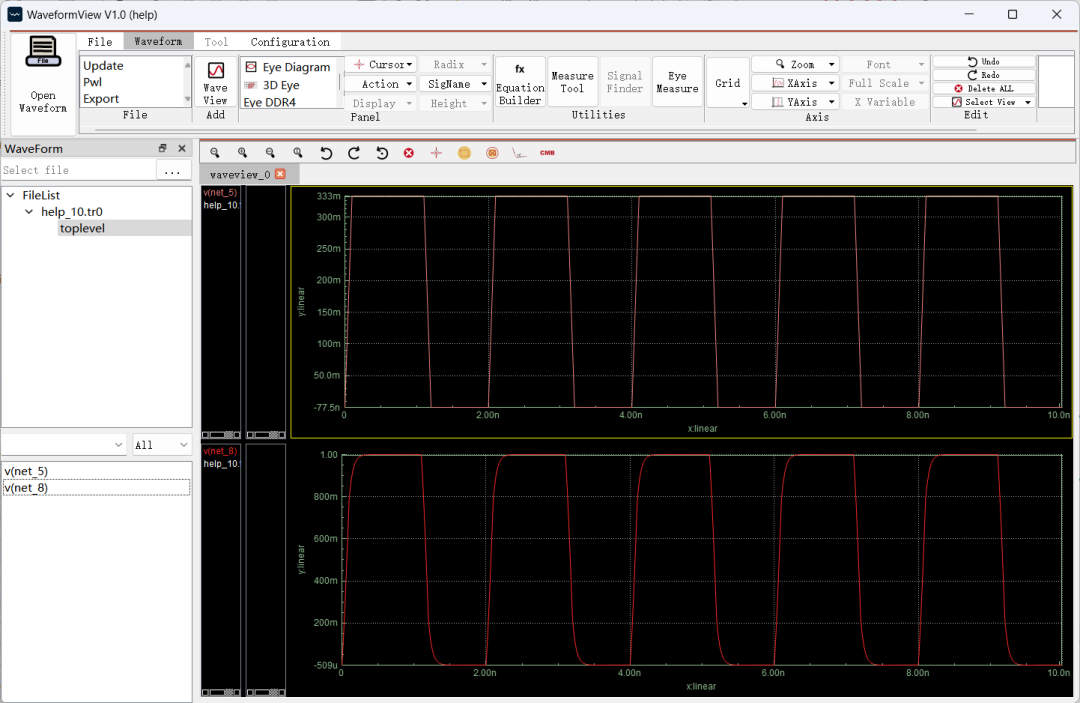The image size is (1080, 703).
Task: Click the red crosshair cursor icon
Action: (x=437, y=153)
